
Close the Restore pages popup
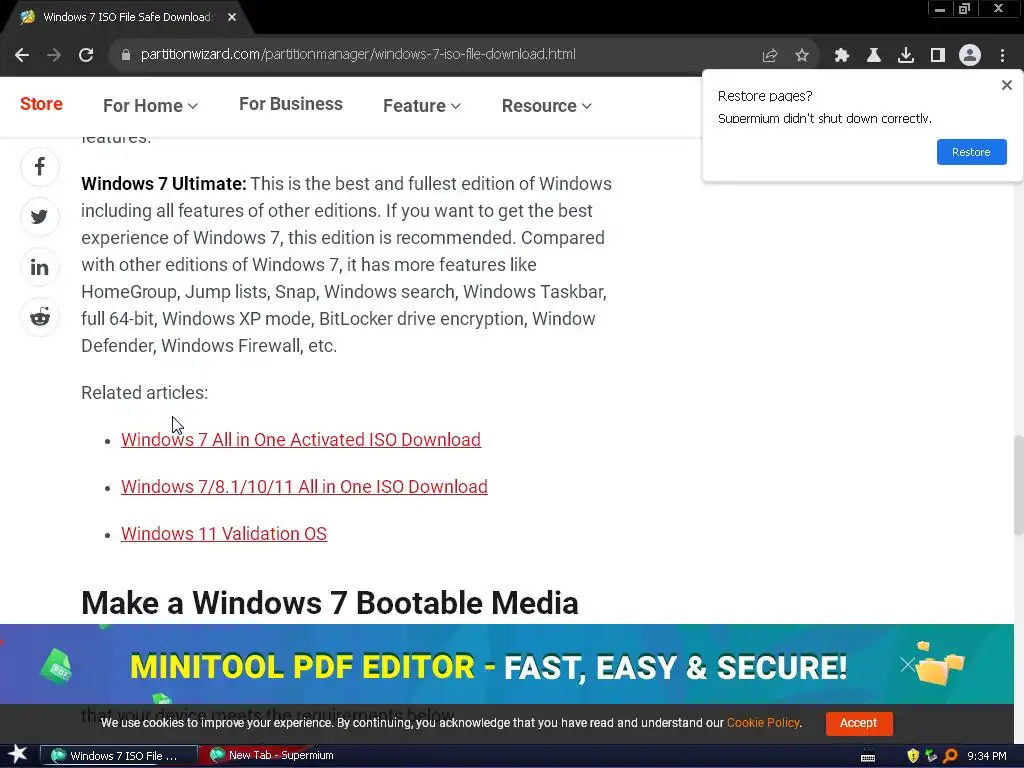(1006, 85)
